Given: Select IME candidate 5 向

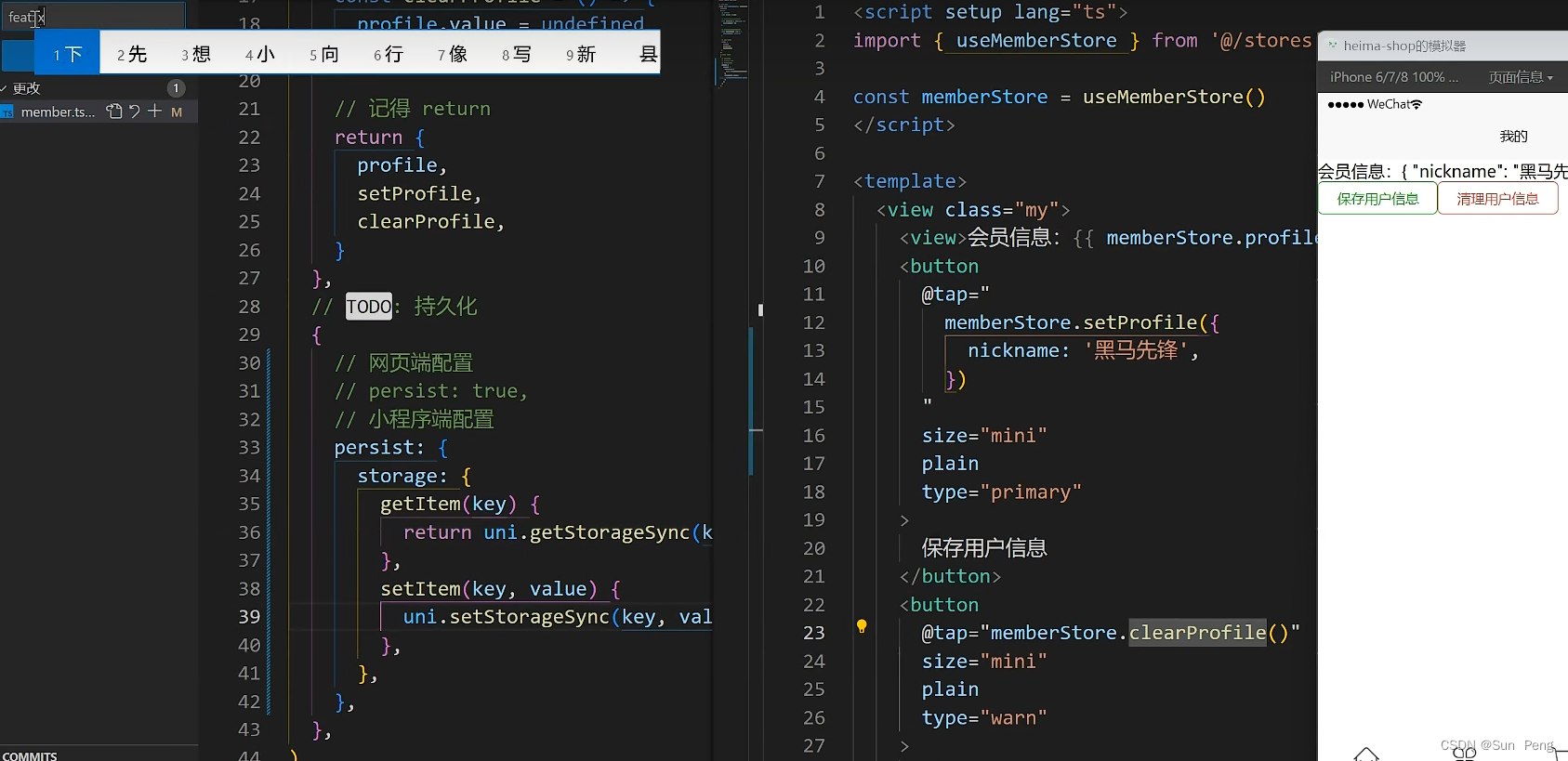Looking at the screenshot, I should (x=323, y=54).
